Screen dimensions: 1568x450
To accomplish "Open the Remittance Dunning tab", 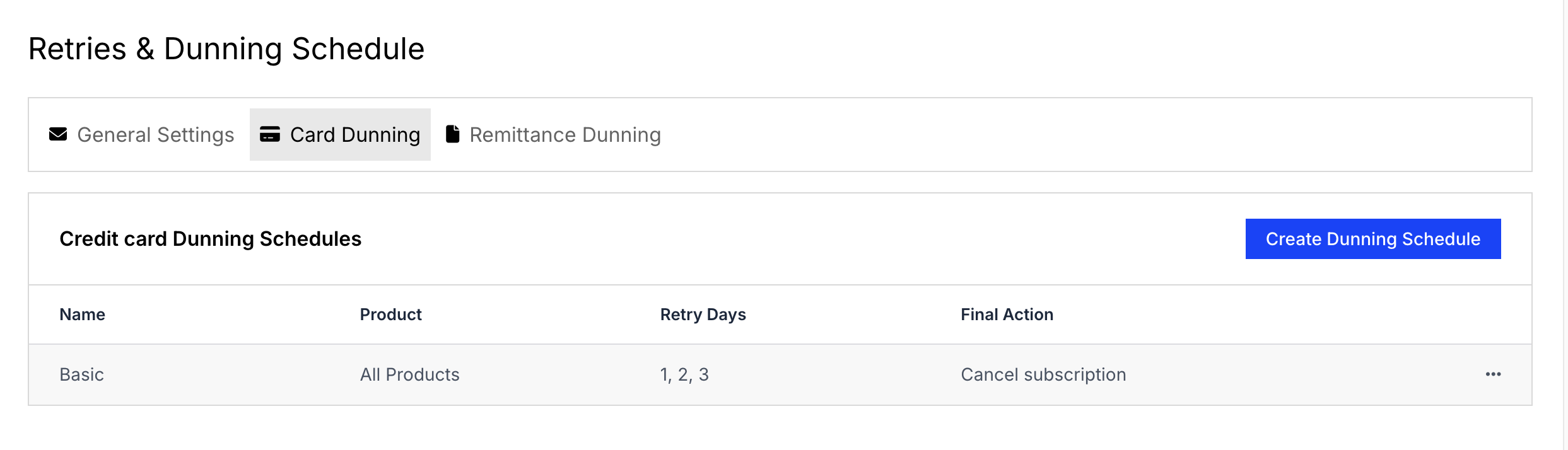I will (553, 134).
